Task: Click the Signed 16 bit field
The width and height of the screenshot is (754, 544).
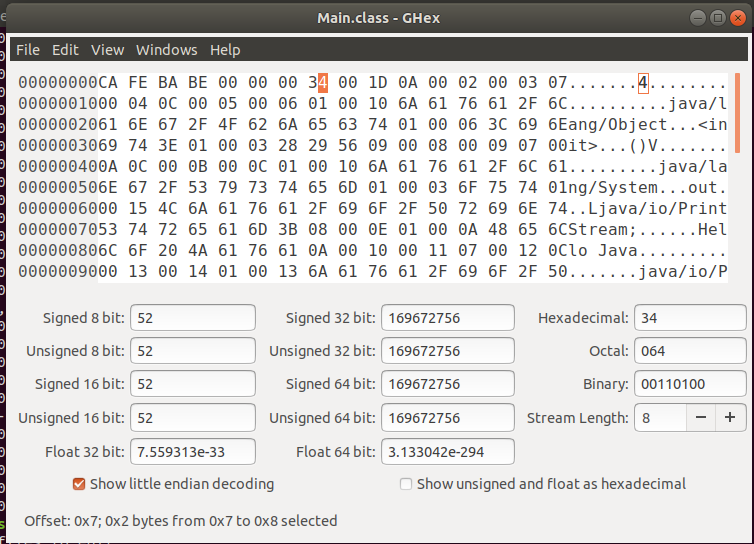Action: (193, 384)
